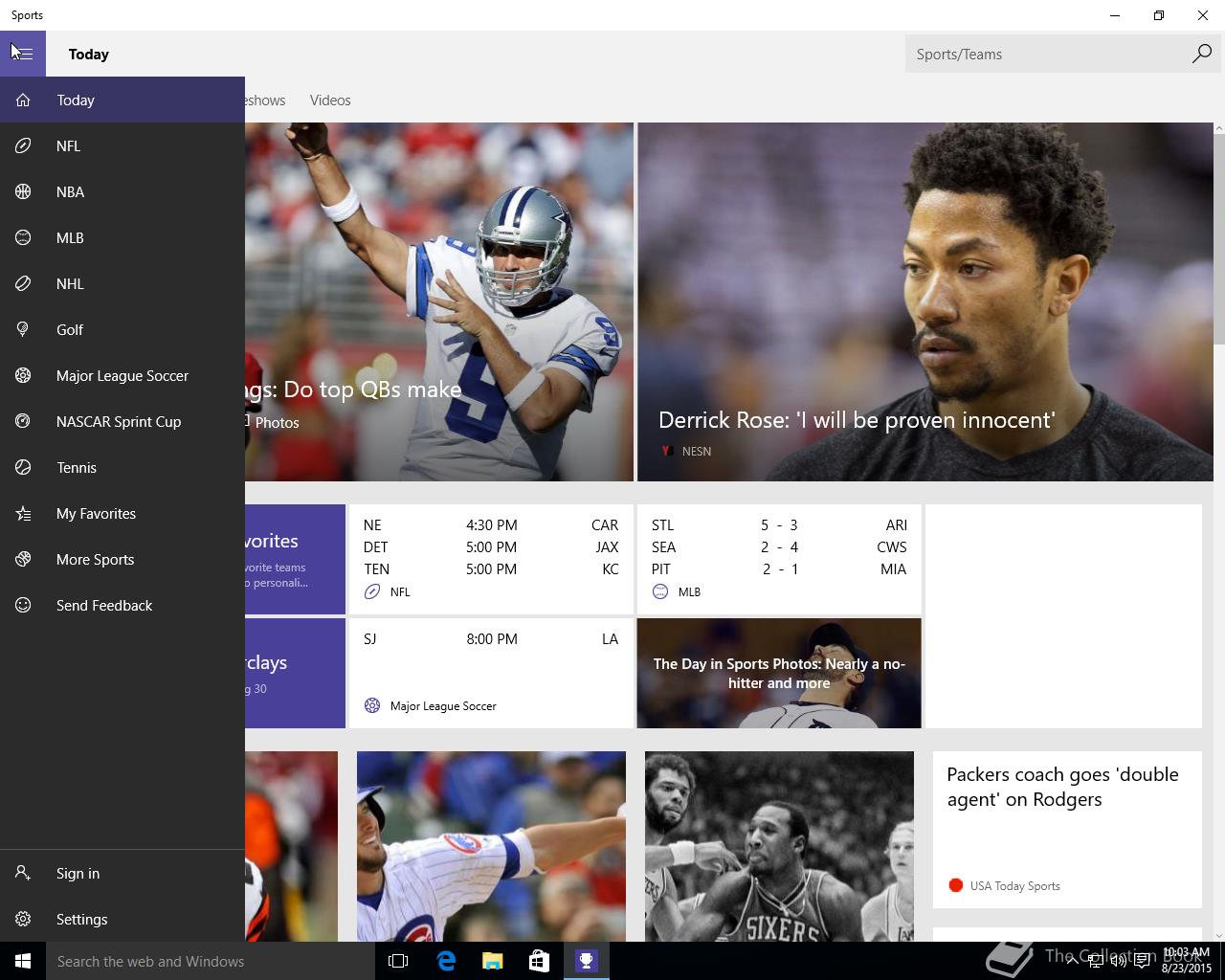The width and height of the screenshot is (1225, 980).
Task: Click the Settings gear icon
Action: tap(23, 919)
